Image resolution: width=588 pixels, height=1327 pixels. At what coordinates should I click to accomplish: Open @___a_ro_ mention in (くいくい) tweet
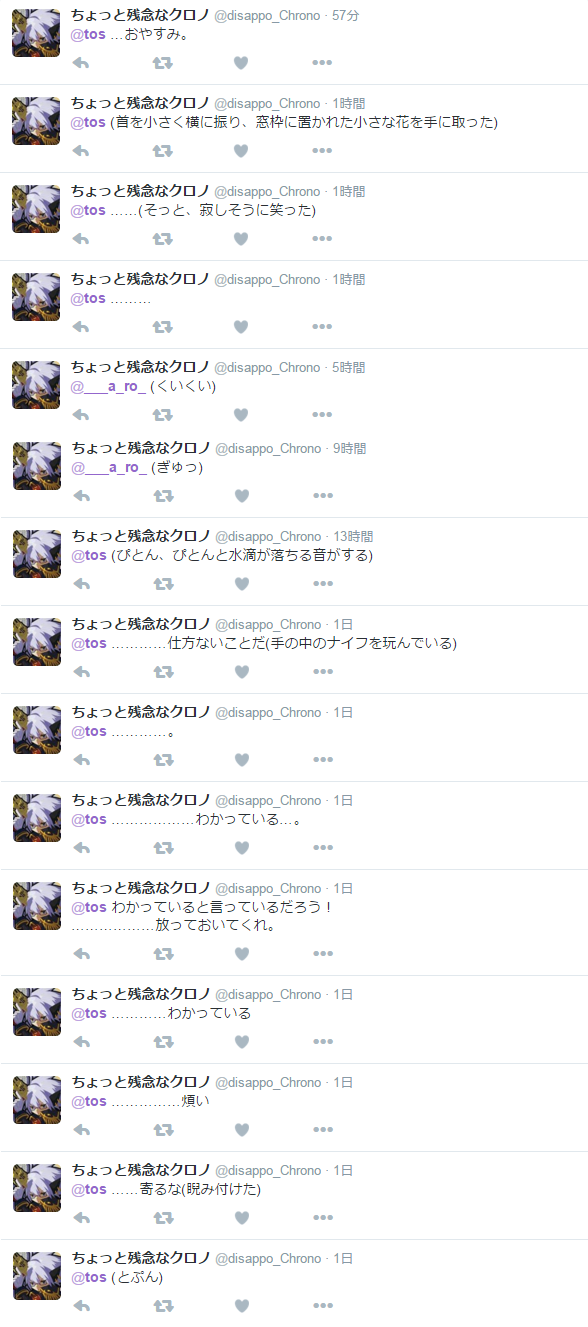(108, 387)
